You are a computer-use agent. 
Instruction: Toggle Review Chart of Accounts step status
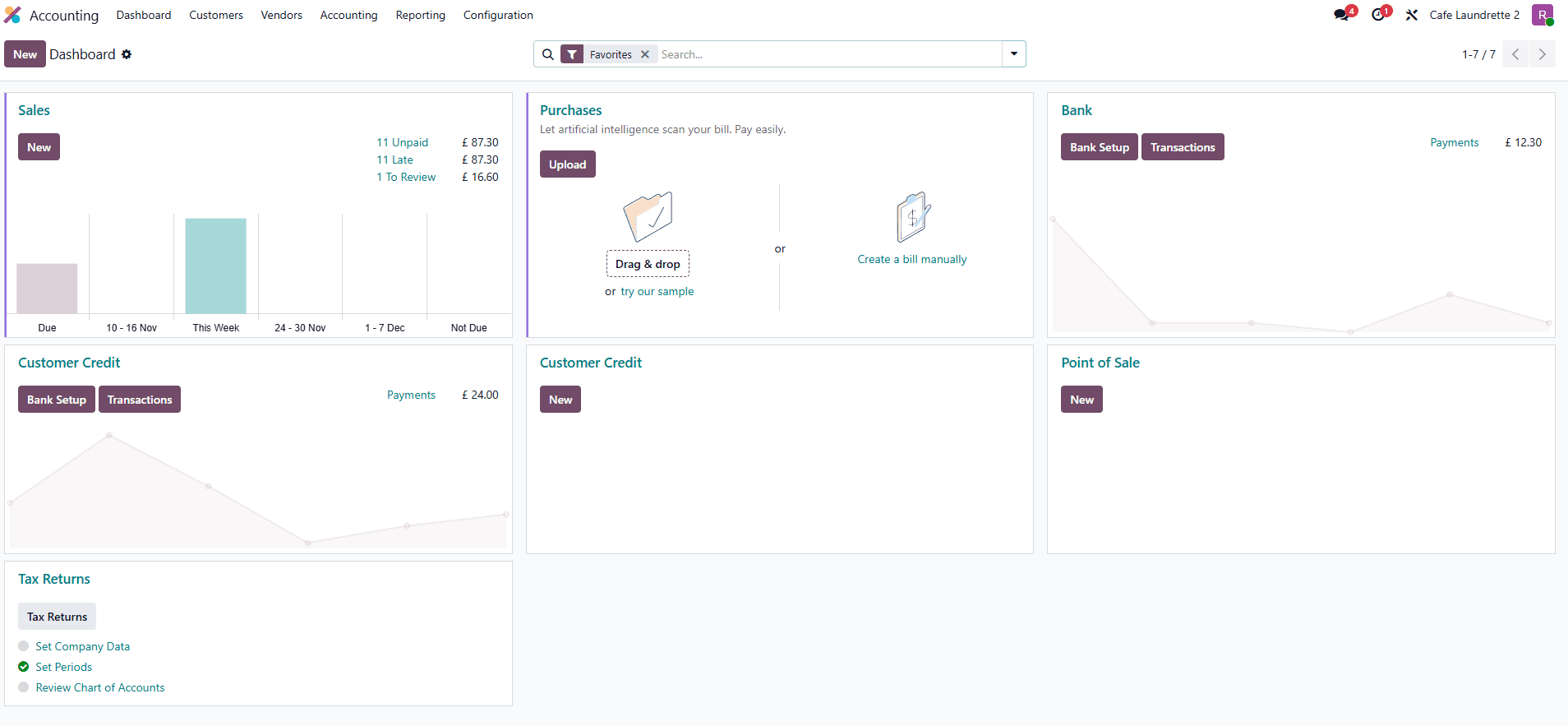24,687
